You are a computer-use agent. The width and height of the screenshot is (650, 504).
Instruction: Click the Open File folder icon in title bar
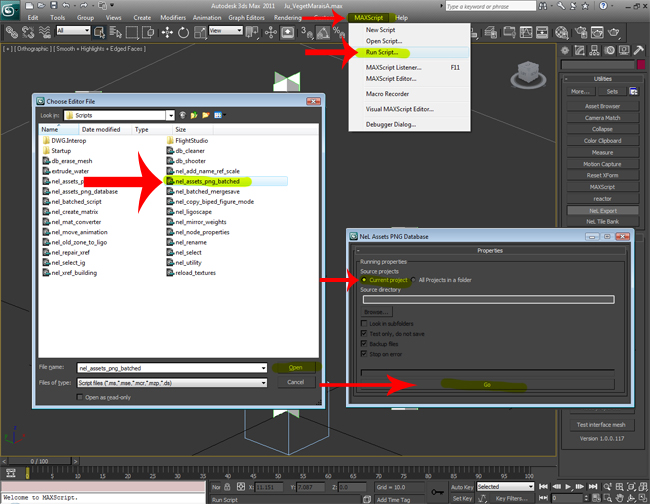tap(41, 5)
